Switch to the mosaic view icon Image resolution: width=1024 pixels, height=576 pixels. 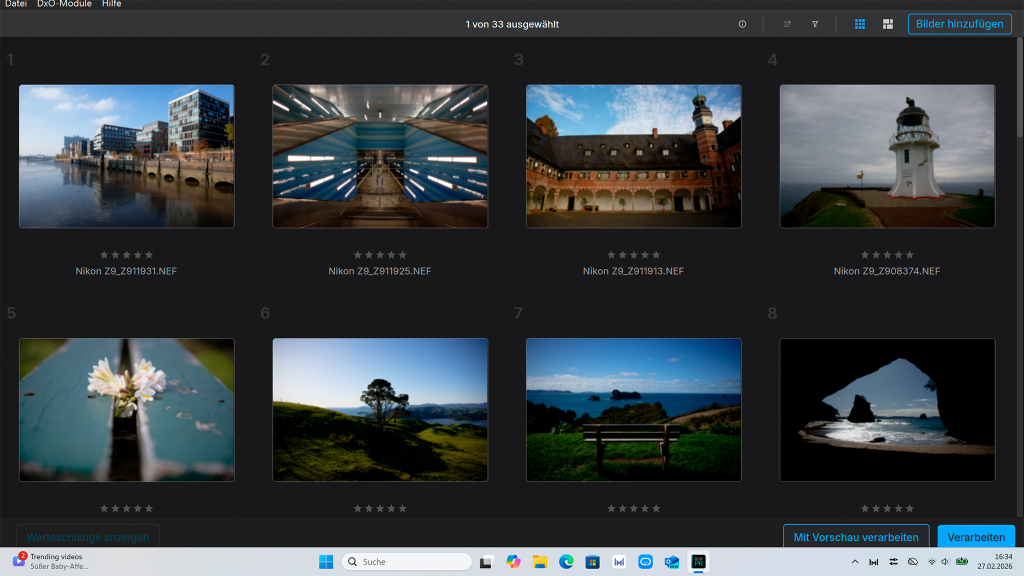tap(887, 23)
